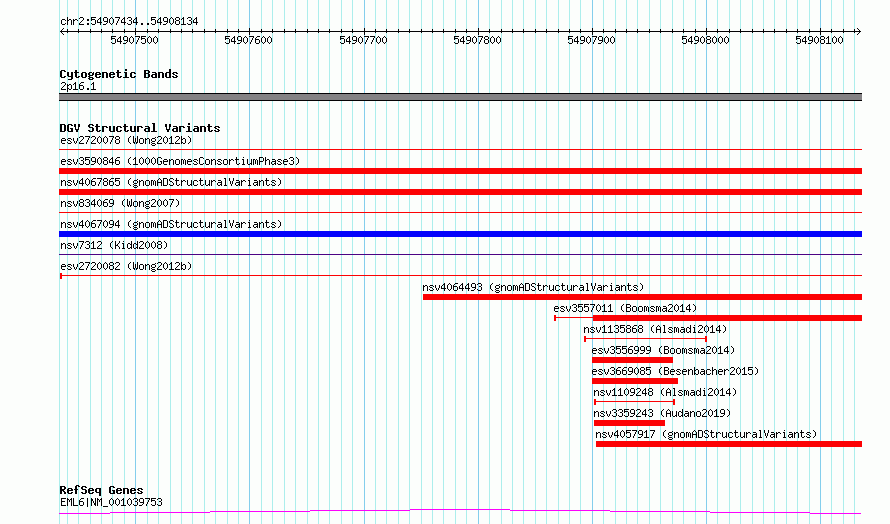
Task: Click esv2720082 (Wong2012b) variant label
Action: pos(126,266)
